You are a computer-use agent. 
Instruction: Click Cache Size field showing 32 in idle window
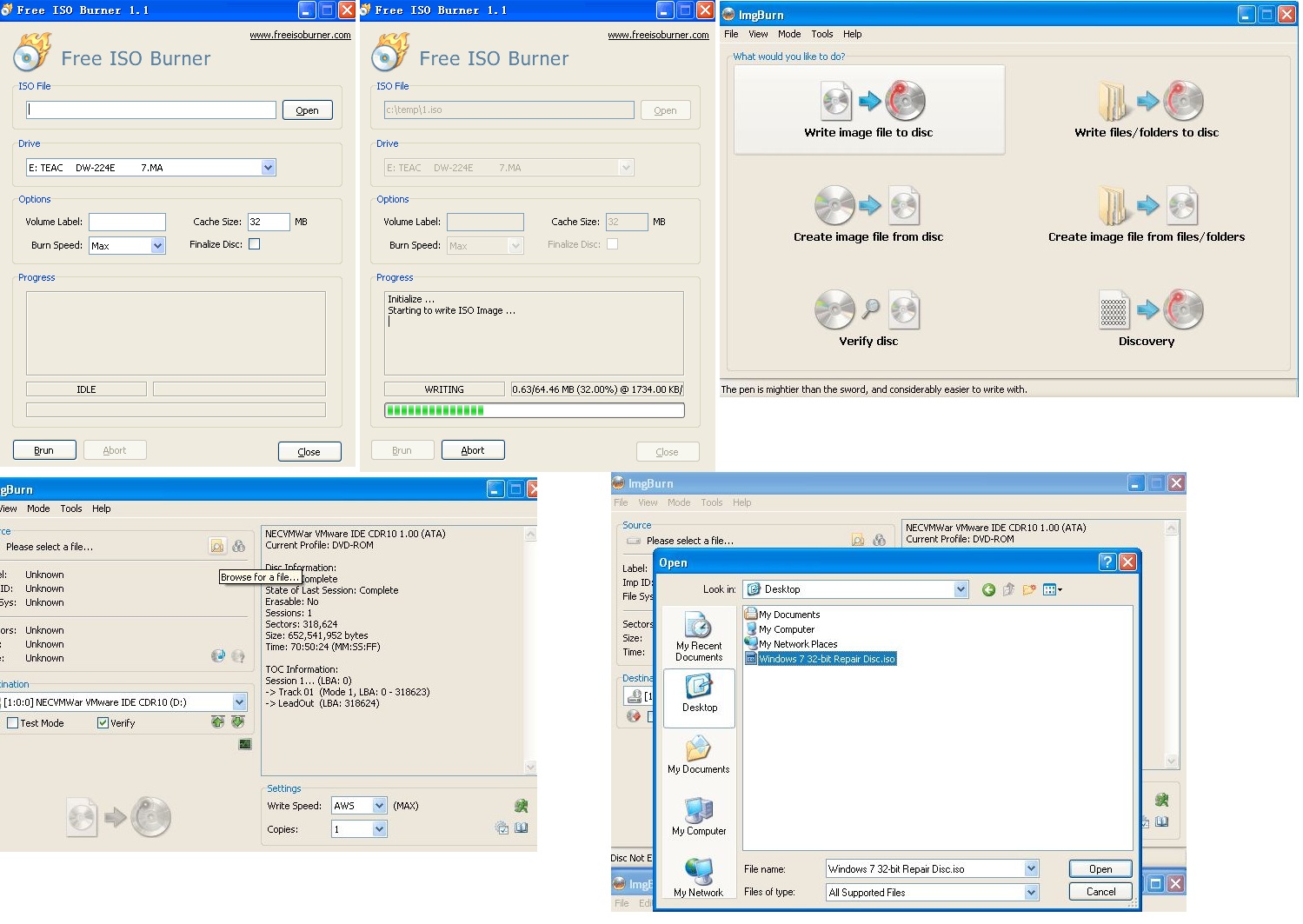[x=269, y=222]
